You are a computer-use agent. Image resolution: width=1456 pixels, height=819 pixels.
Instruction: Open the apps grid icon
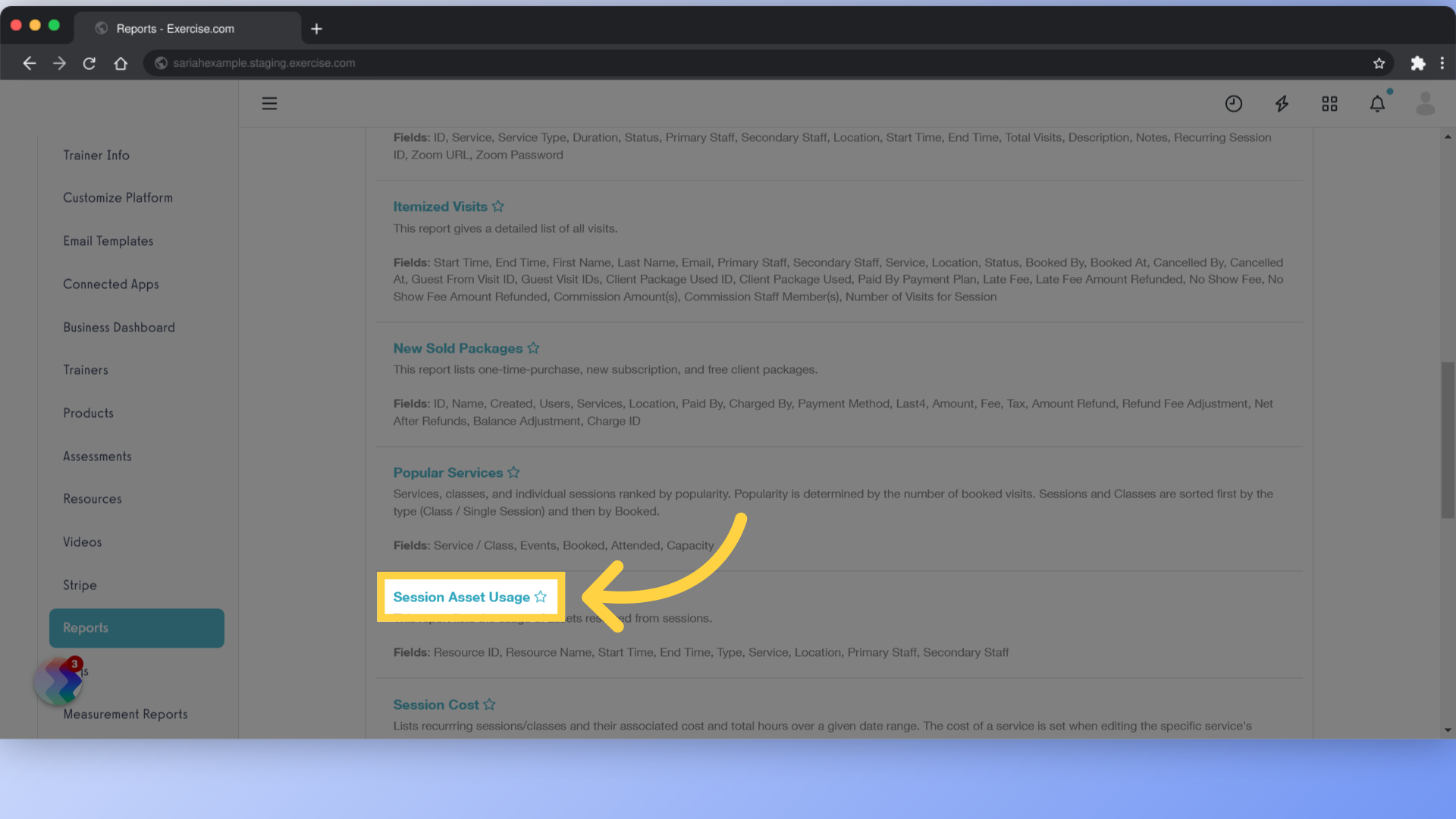point(1329,104)
